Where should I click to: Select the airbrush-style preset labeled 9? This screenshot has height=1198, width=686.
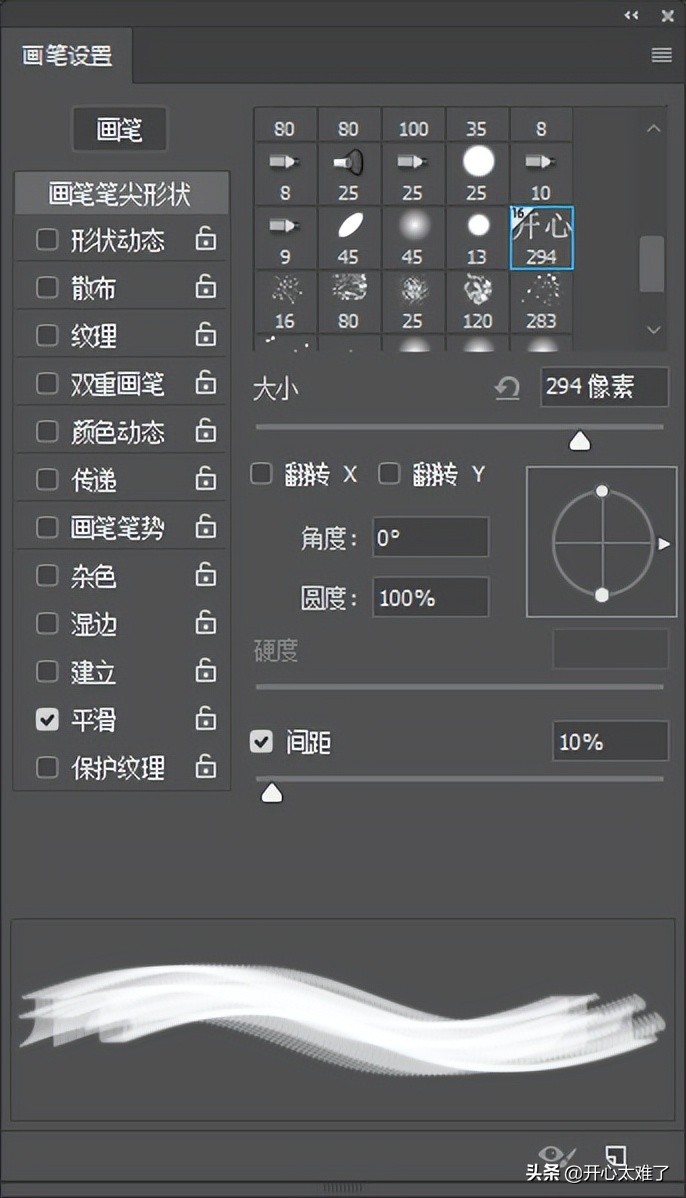285,238
